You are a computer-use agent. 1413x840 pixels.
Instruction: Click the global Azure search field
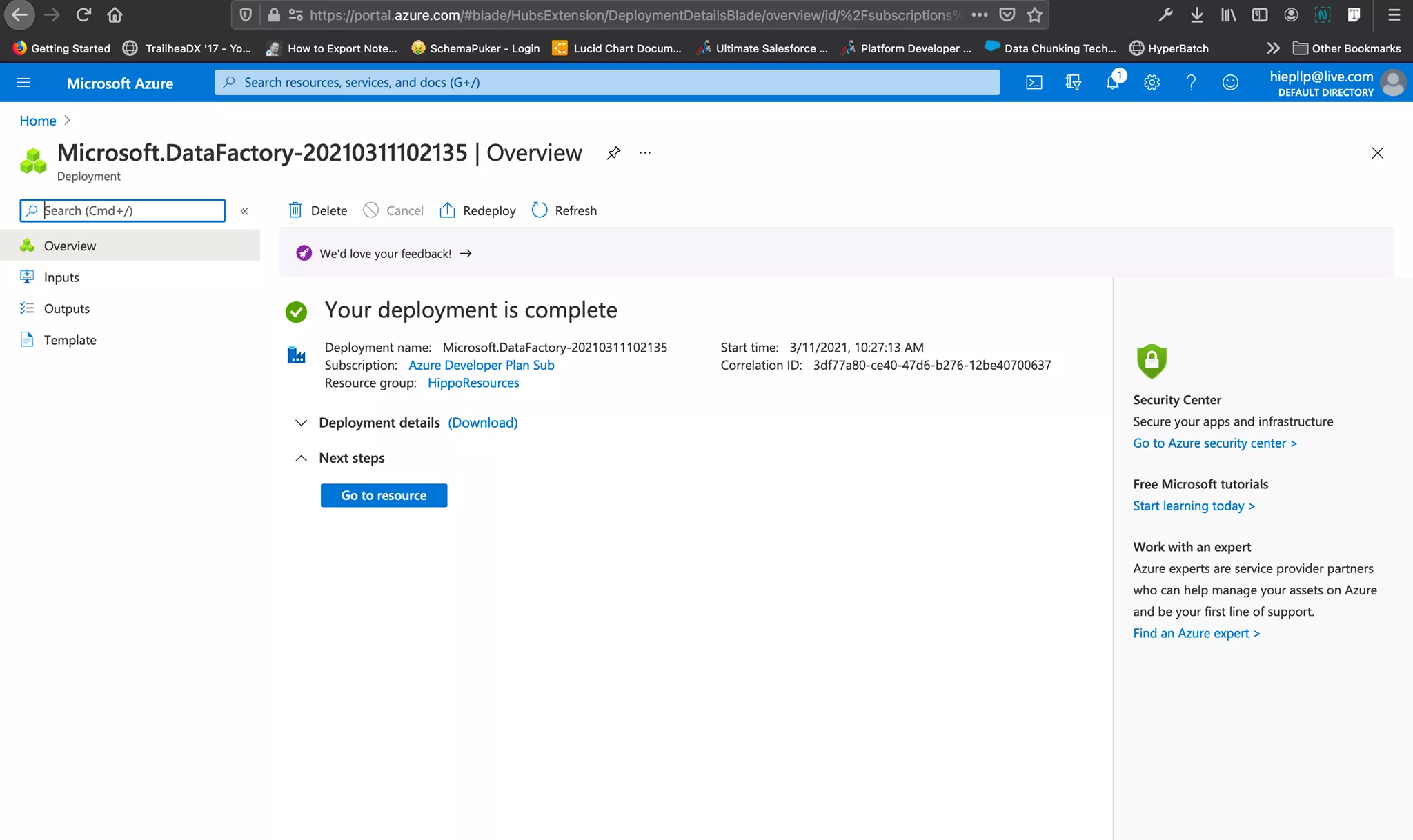pyautogui.click(x=607, y=83)
